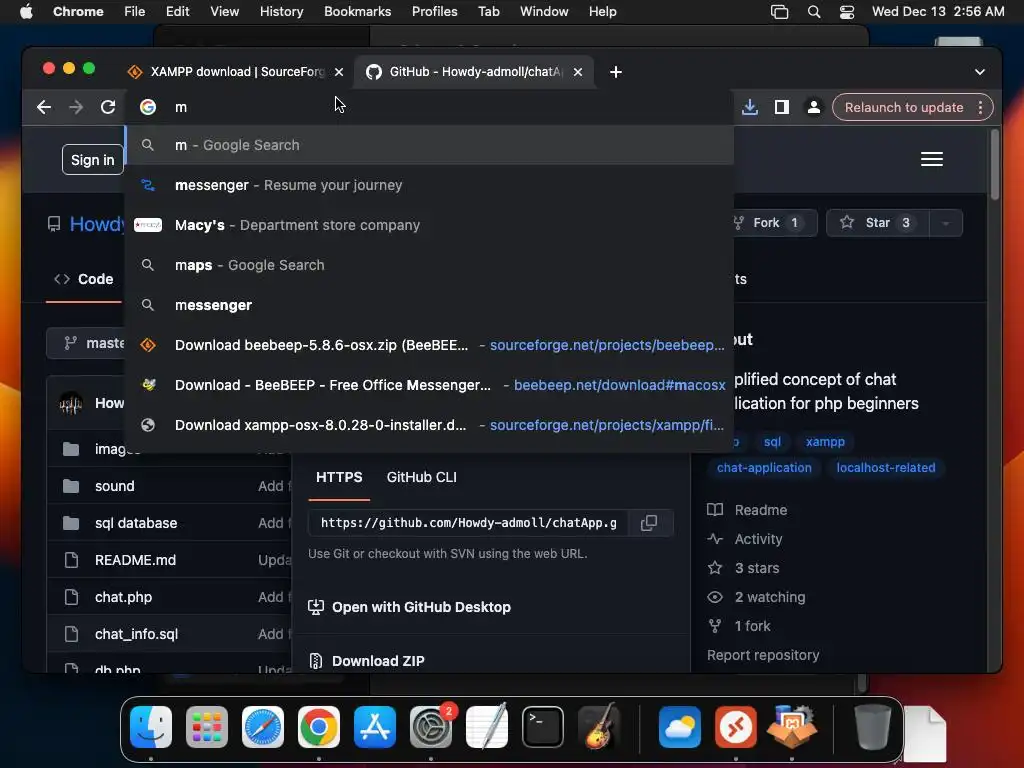
Task: Open the chat_info.sql file
Action: [x=136, y=634]
